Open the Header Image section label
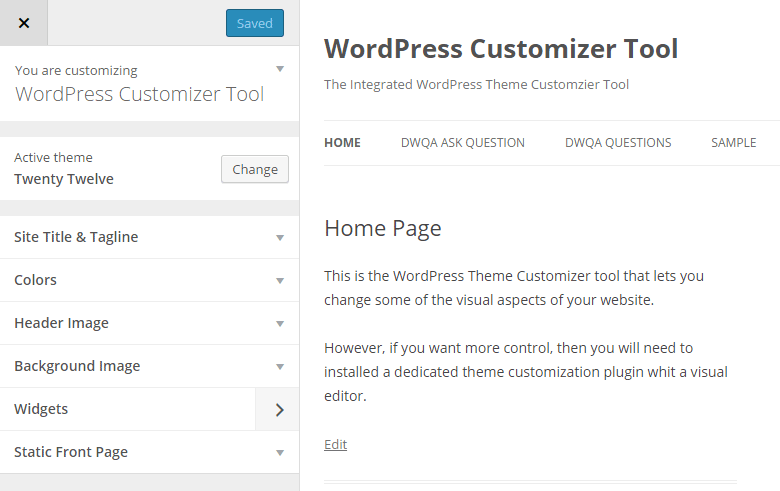 61,323
